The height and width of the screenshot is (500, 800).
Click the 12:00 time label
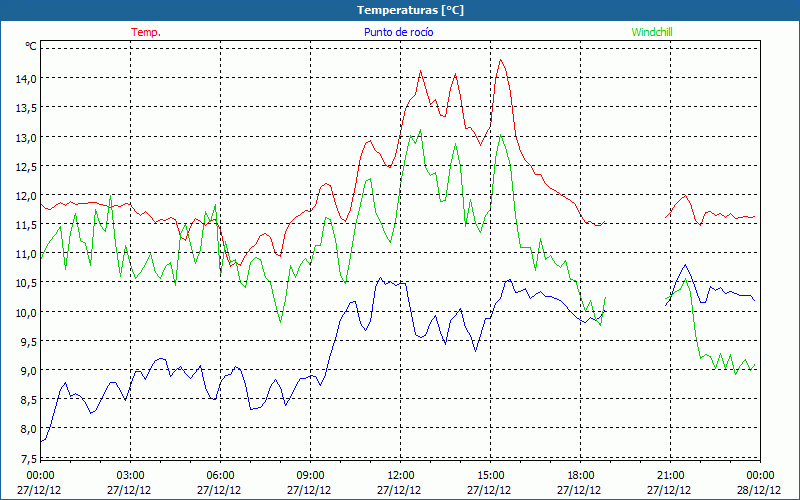pos(401,476)
